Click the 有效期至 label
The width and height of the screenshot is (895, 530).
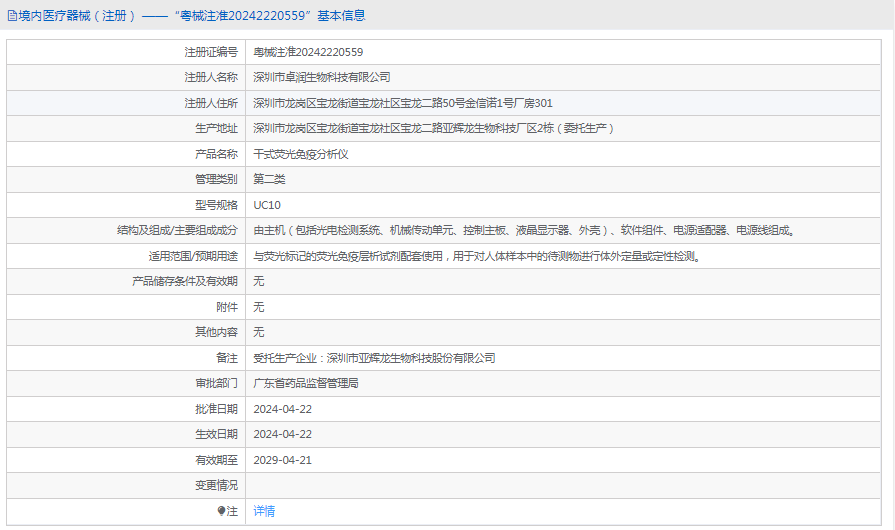[216, 460]
